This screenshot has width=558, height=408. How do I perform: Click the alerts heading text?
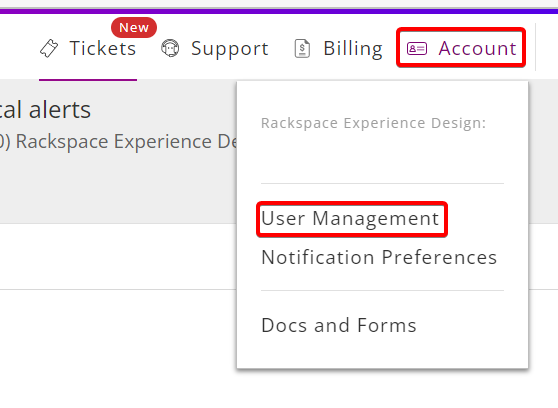tap(45, 109)
